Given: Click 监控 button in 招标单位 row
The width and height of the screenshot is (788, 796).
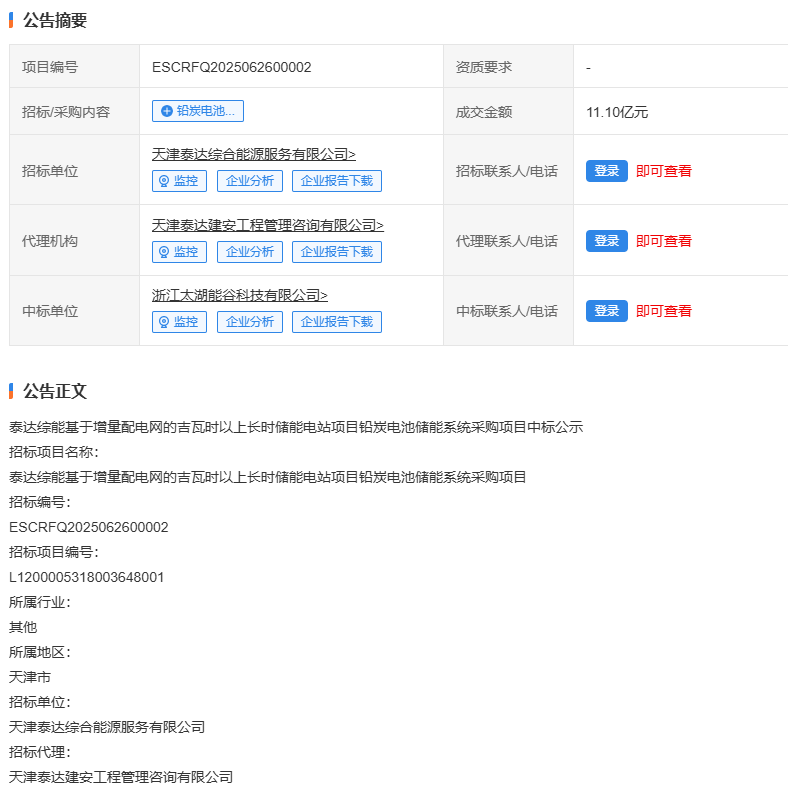Looking at the screenshot, I should (x=179, y=181).
